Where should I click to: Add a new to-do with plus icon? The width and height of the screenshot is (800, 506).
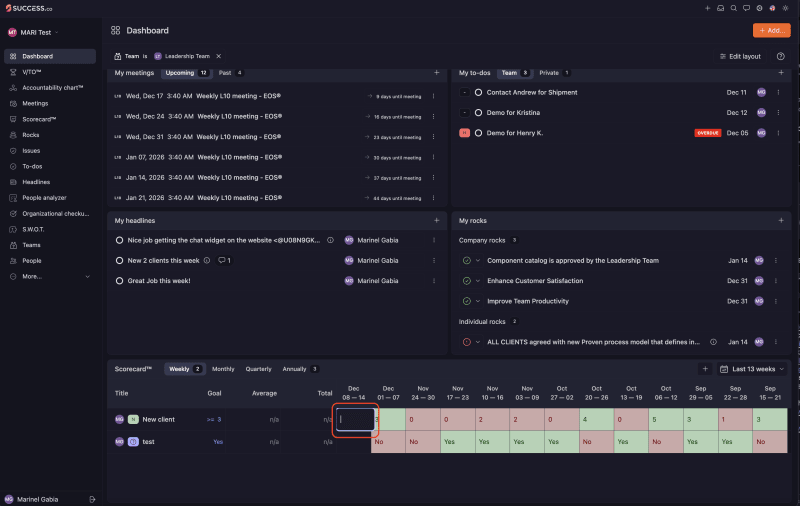781,73
